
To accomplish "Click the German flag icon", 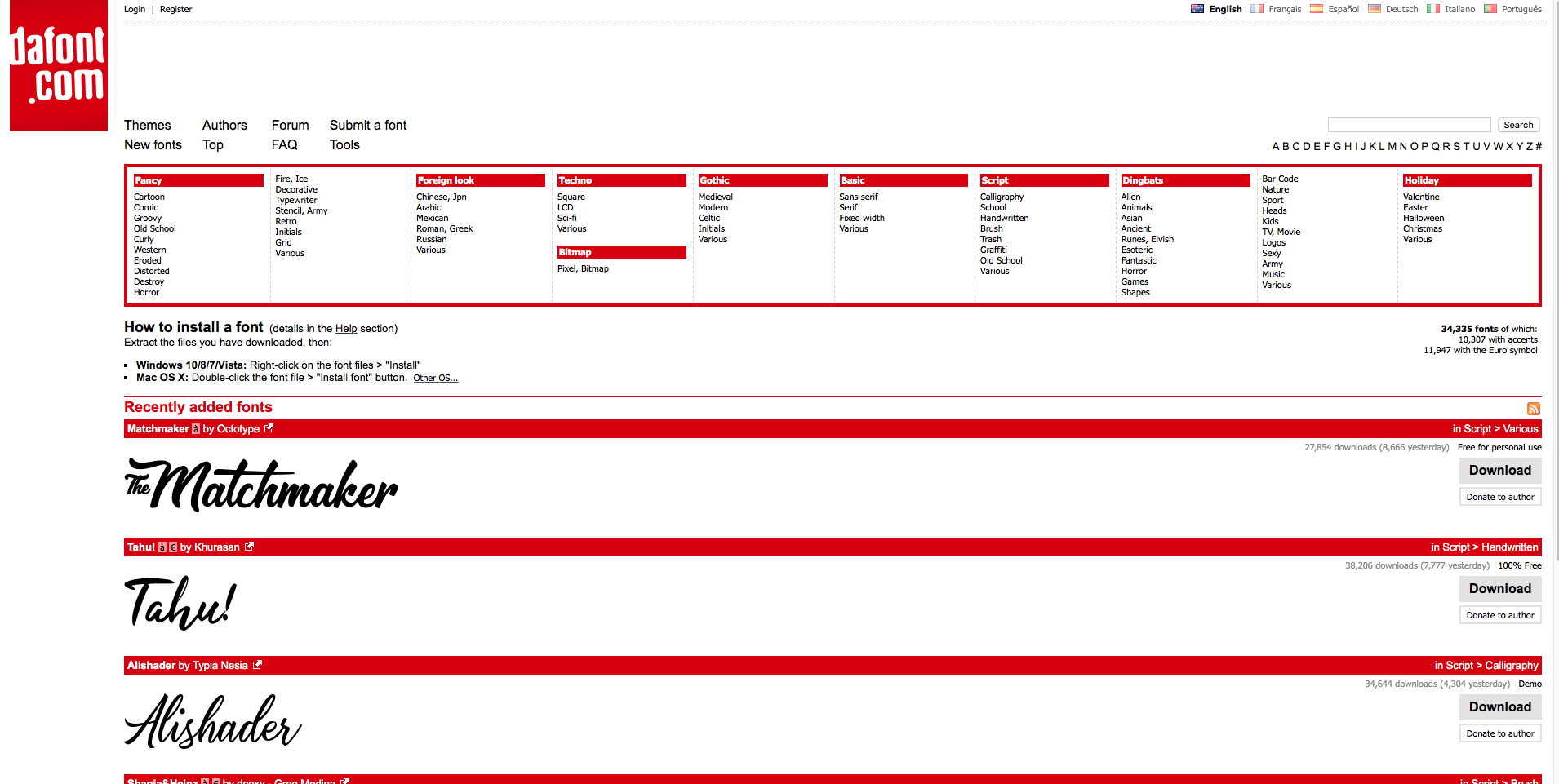I will click(x=1375, y=9).
